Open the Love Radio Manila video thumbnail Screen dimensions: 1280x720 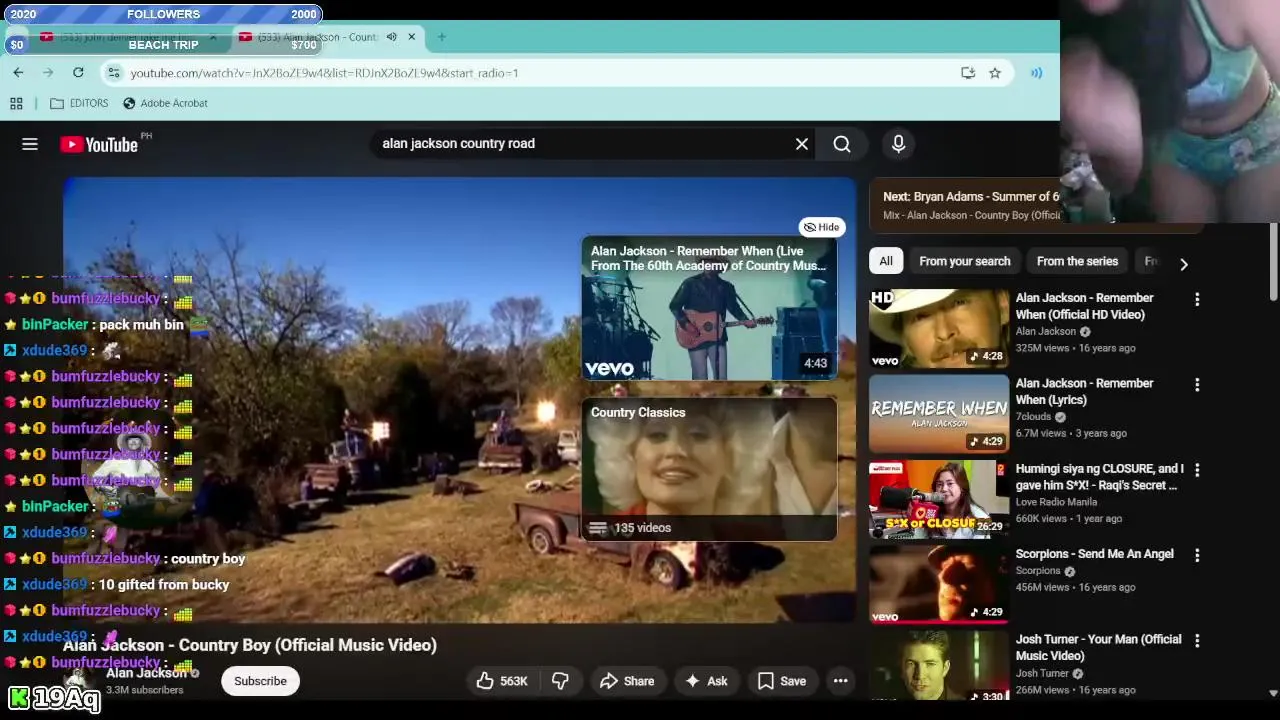pyautogui.click(x=939, y=499)
